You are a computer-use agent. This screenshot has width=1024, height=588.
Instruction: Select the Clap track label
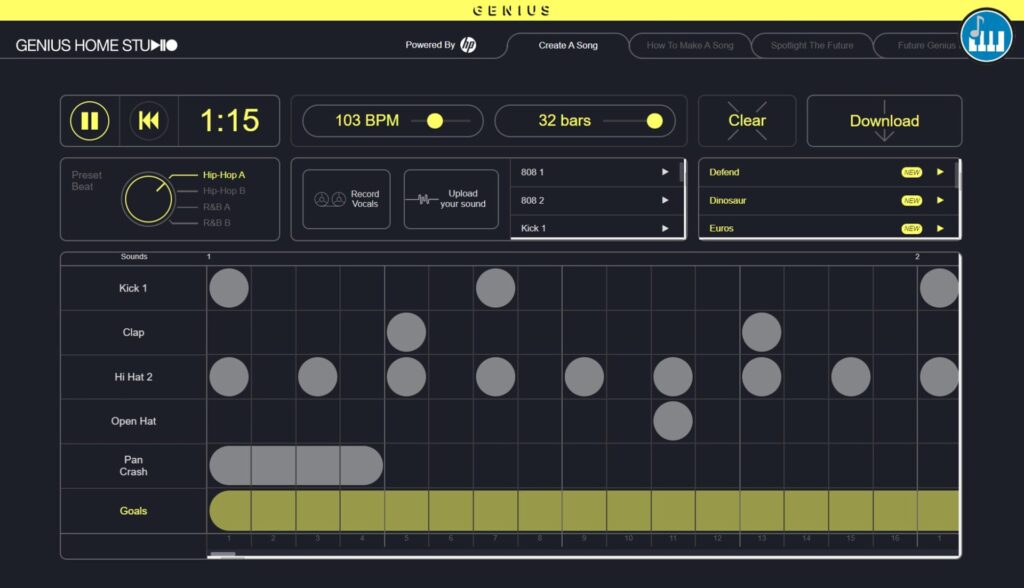coord(133,333)
